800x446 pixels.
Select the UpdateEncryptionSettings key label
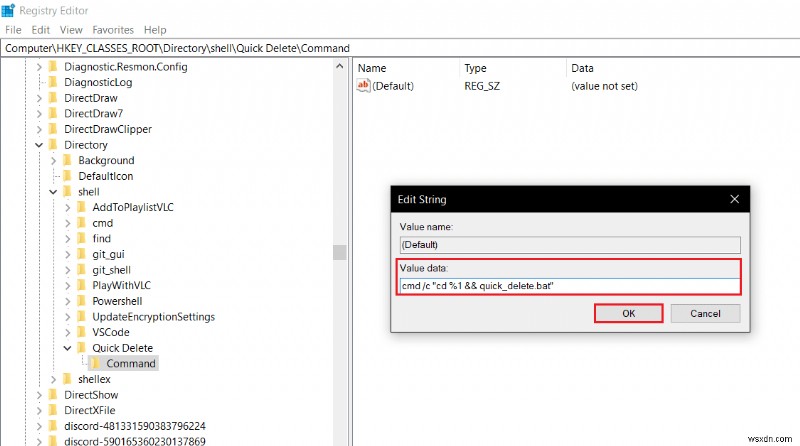point(154,317)
